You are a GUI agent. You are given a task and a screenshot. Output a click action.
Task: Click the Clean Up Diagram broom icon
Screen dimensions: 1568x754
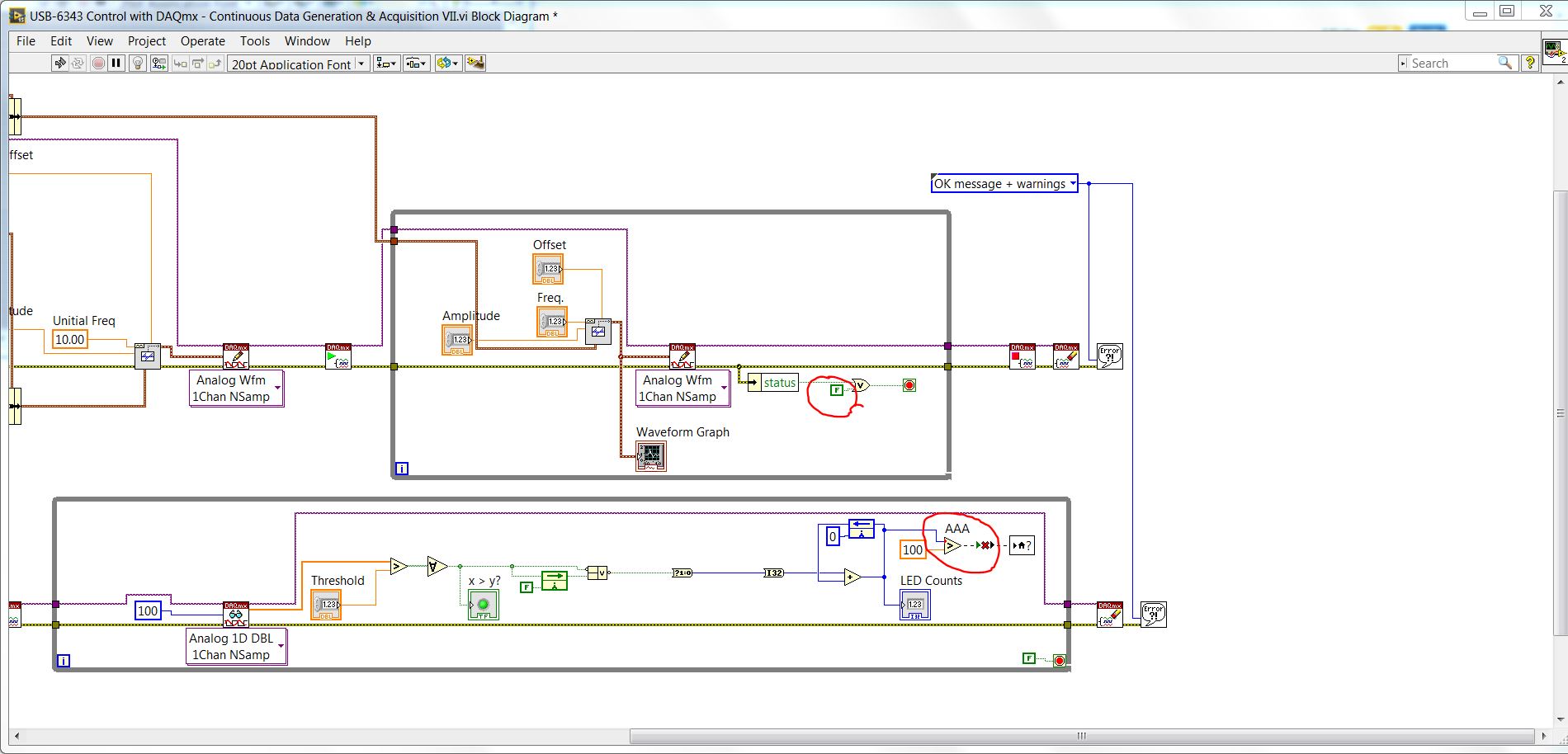click(x=475, y=64)
